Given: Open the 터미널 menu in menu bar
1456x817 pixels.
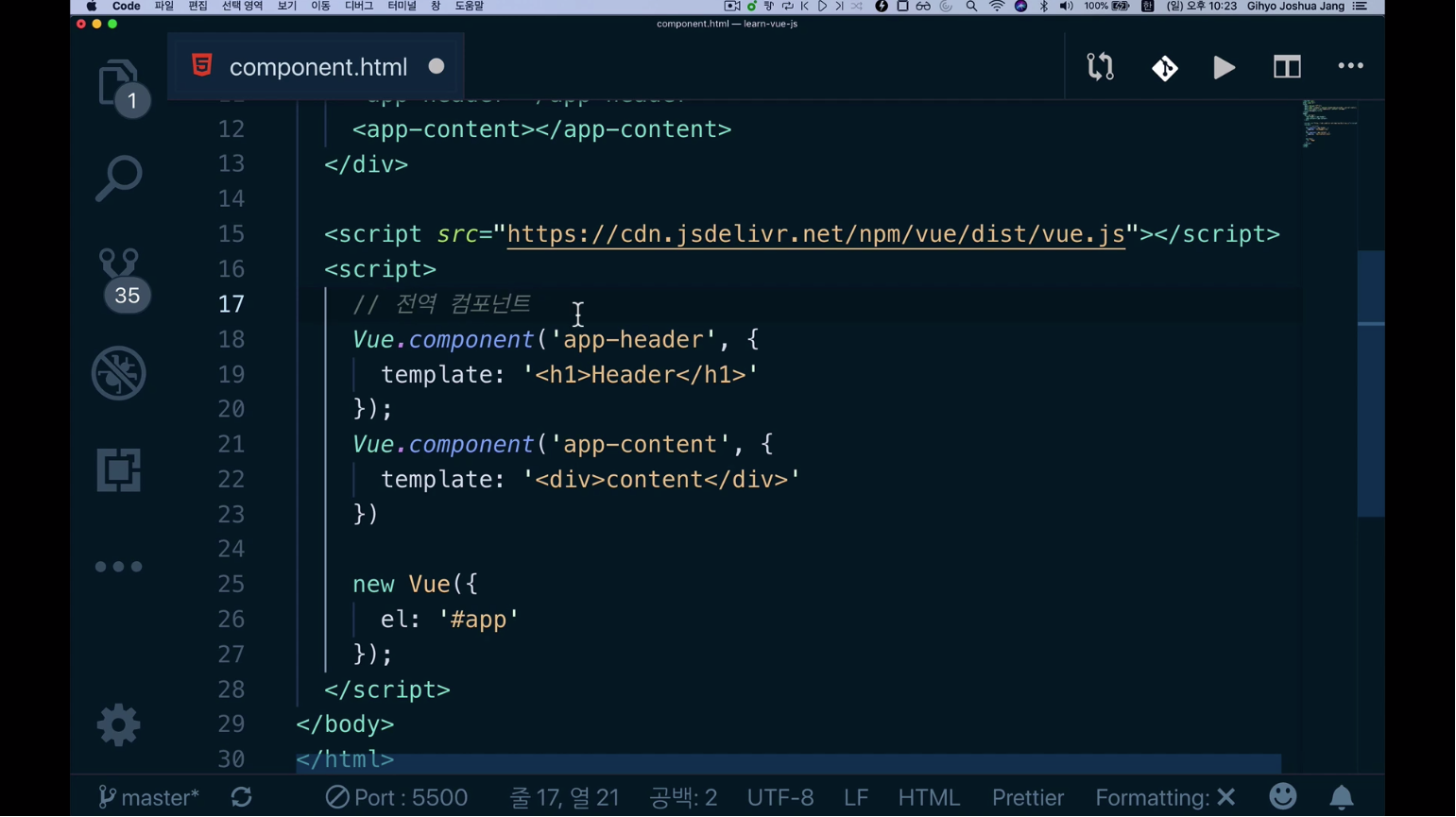Looking at the screenshot, I should click(402, 7).
